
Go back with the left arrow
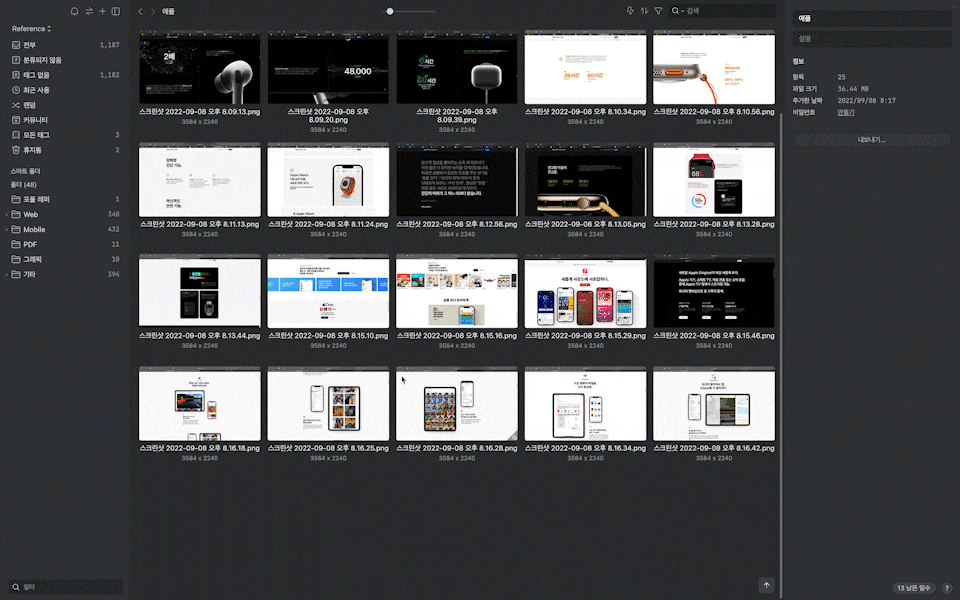coord(140,11)
